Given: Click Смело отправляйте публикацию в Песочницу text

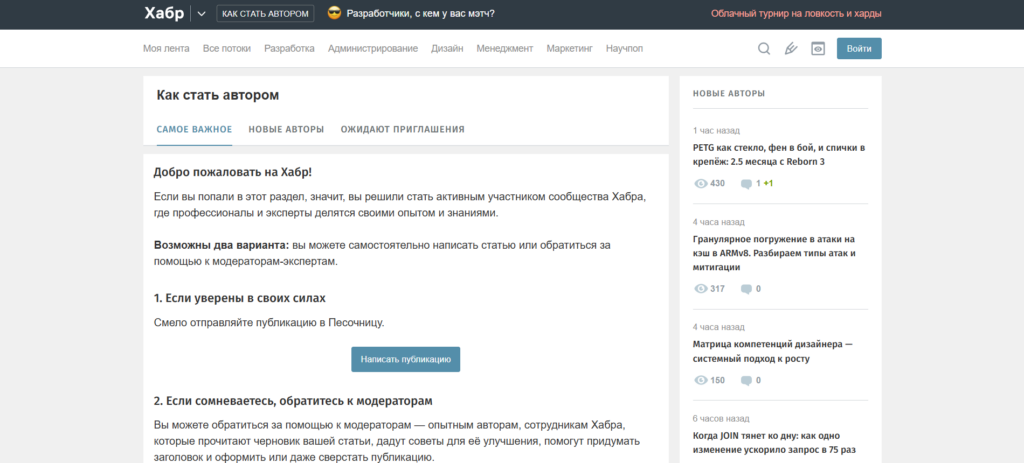Looking at the screenshot, I should (x=268, y=323).
